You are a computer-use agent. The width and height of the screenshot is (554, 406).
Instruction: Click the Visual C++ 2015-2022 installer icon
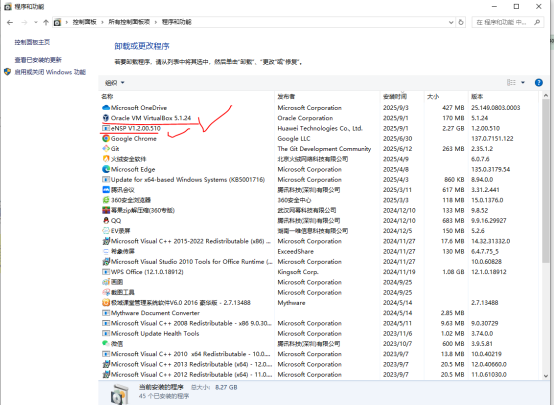(106, 241)
